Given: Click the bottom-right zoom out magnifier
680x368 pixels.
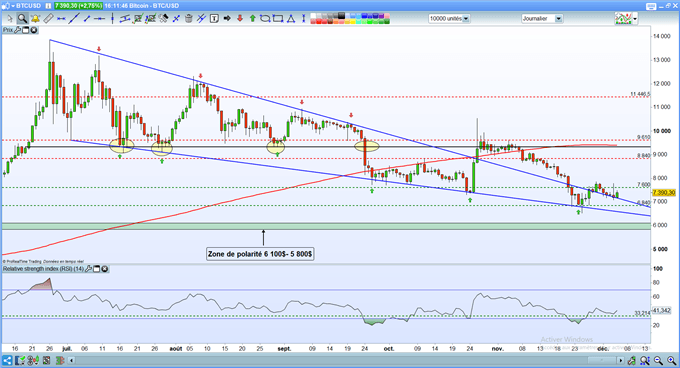Looking at the screenshot, I should [x=658, y=360].
